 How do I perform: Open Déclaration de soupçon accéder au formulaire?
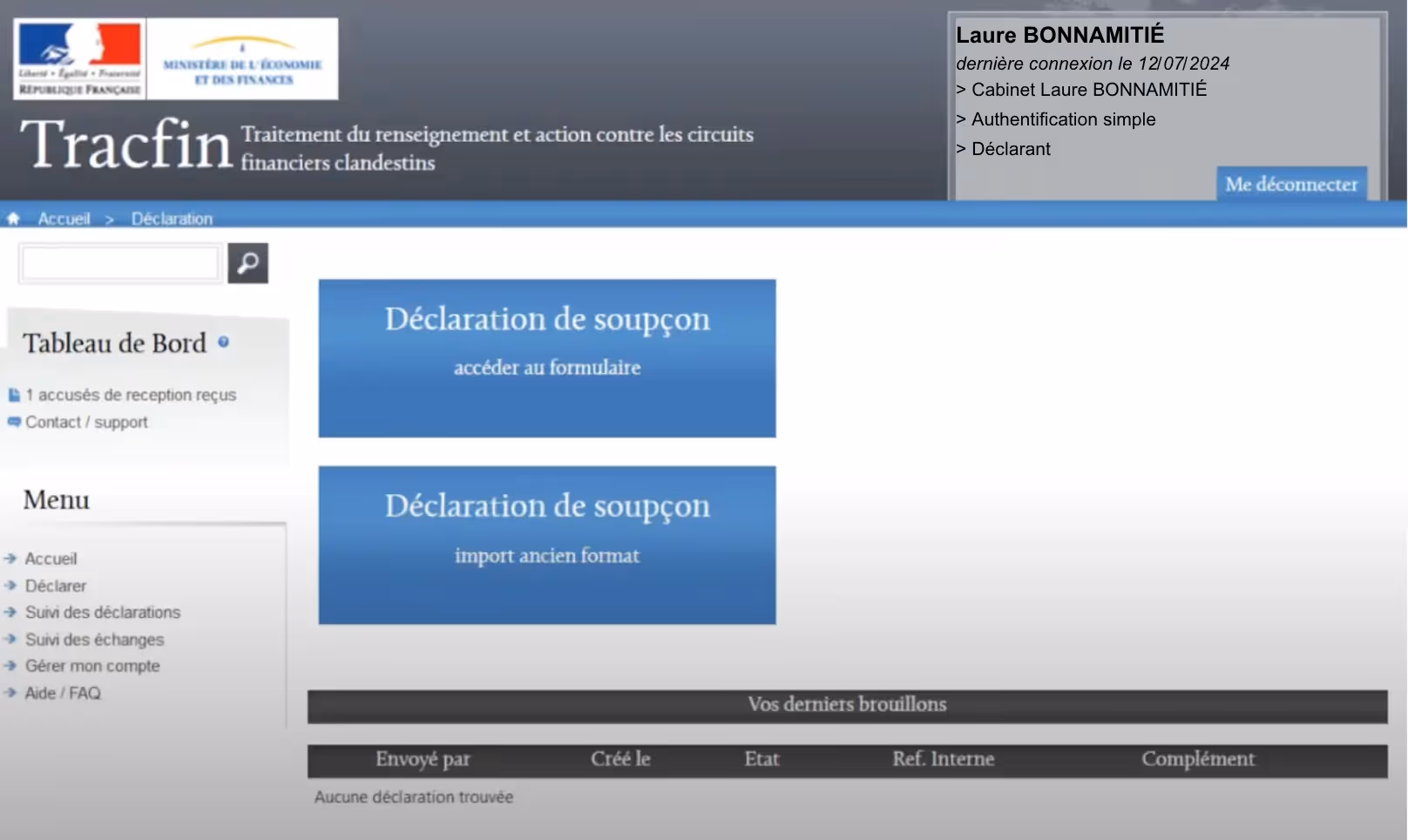click(x=547, y=358)
